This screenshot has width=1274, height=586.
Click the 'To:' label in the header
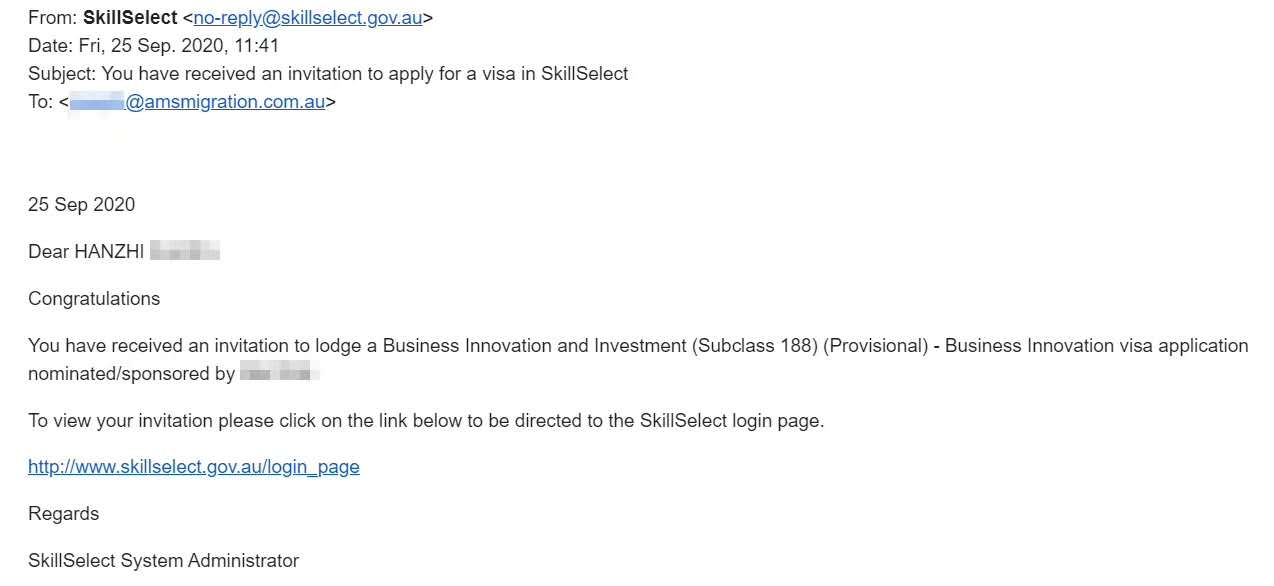pos(41,102)
